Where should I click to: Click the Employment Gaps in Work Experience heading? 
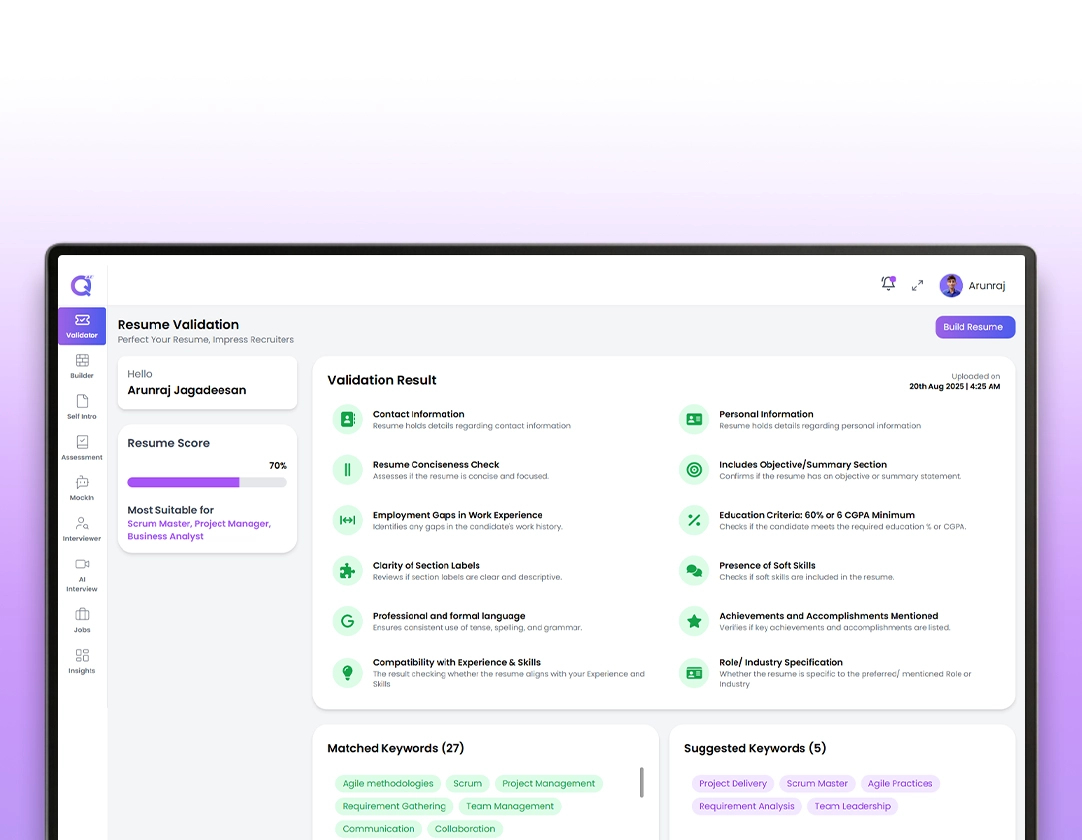click(458, 515)
